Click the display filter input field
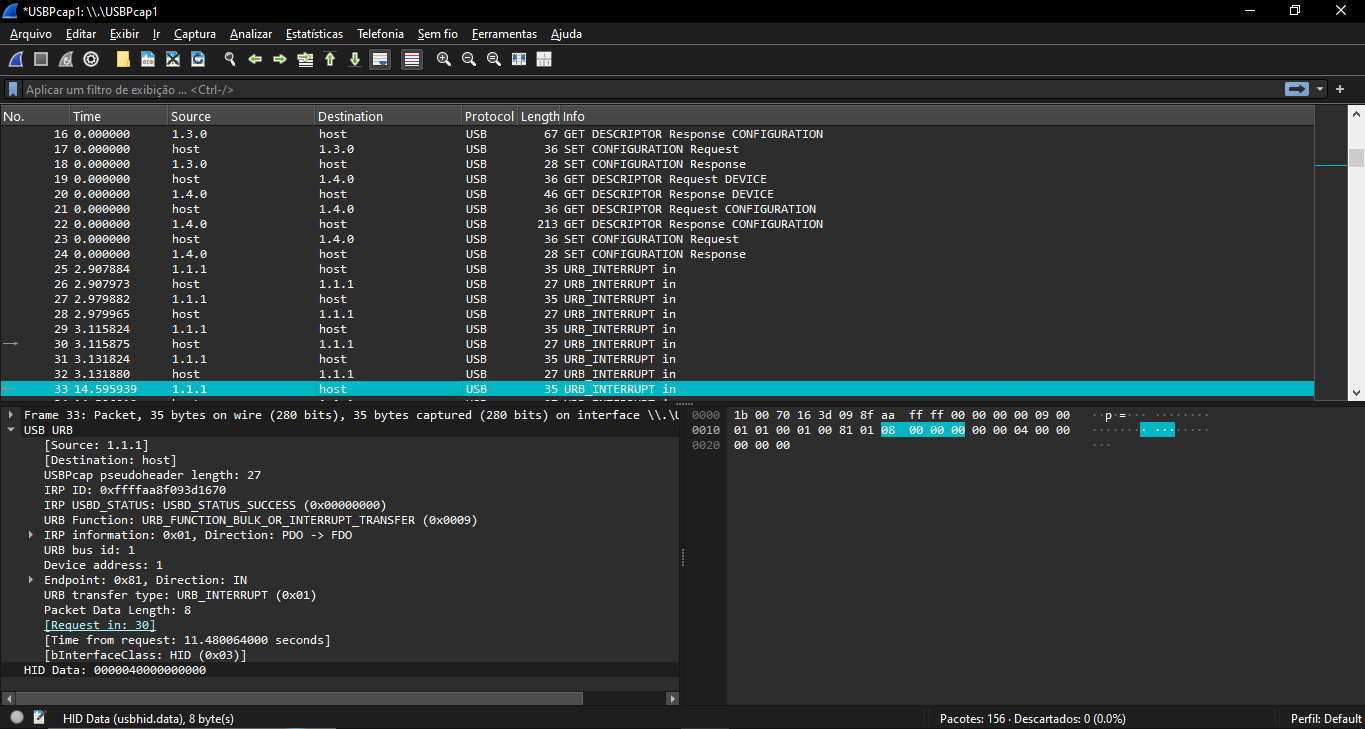 (653, 89)
